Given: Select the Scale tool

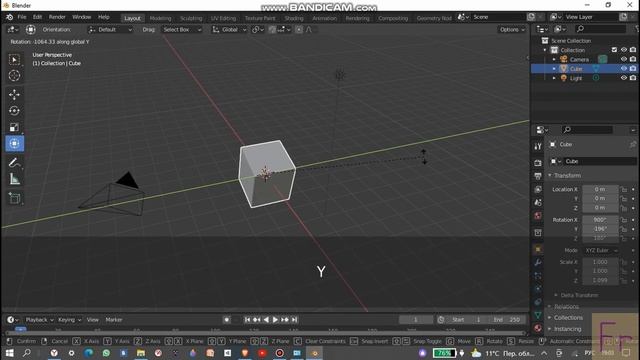Looking at the screenshot, I should [x=14, y=127].
